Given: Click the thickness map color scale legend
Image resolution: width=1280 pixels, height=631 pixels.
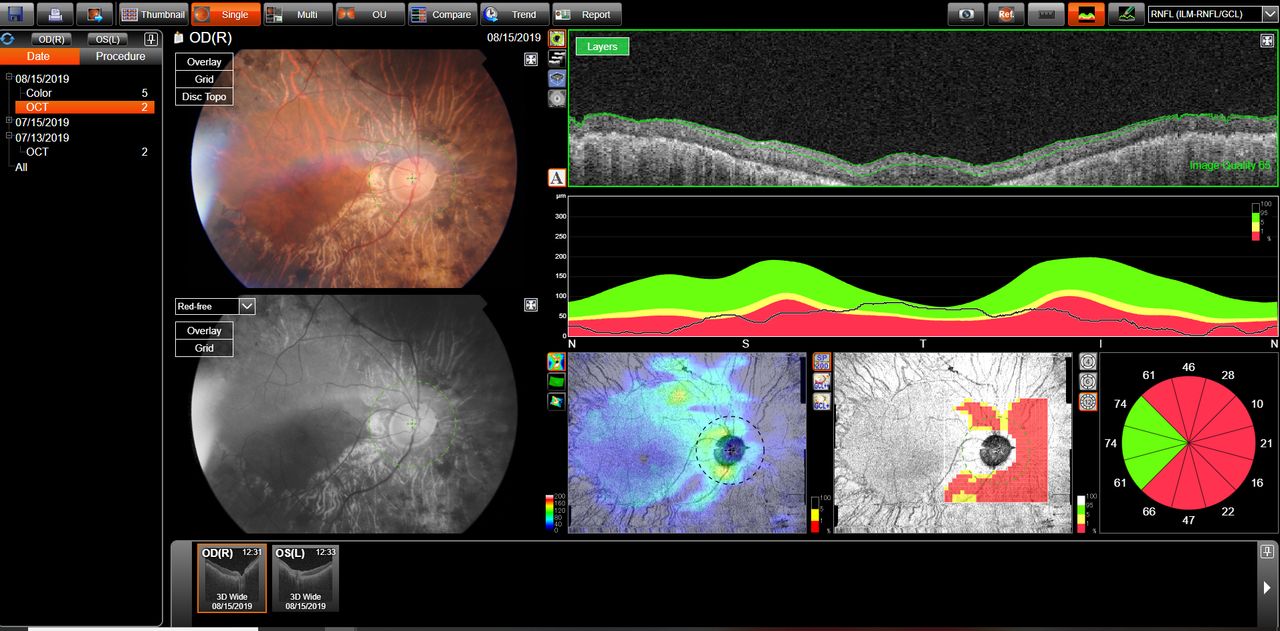Looking at the screenshot, I should 551,511.
